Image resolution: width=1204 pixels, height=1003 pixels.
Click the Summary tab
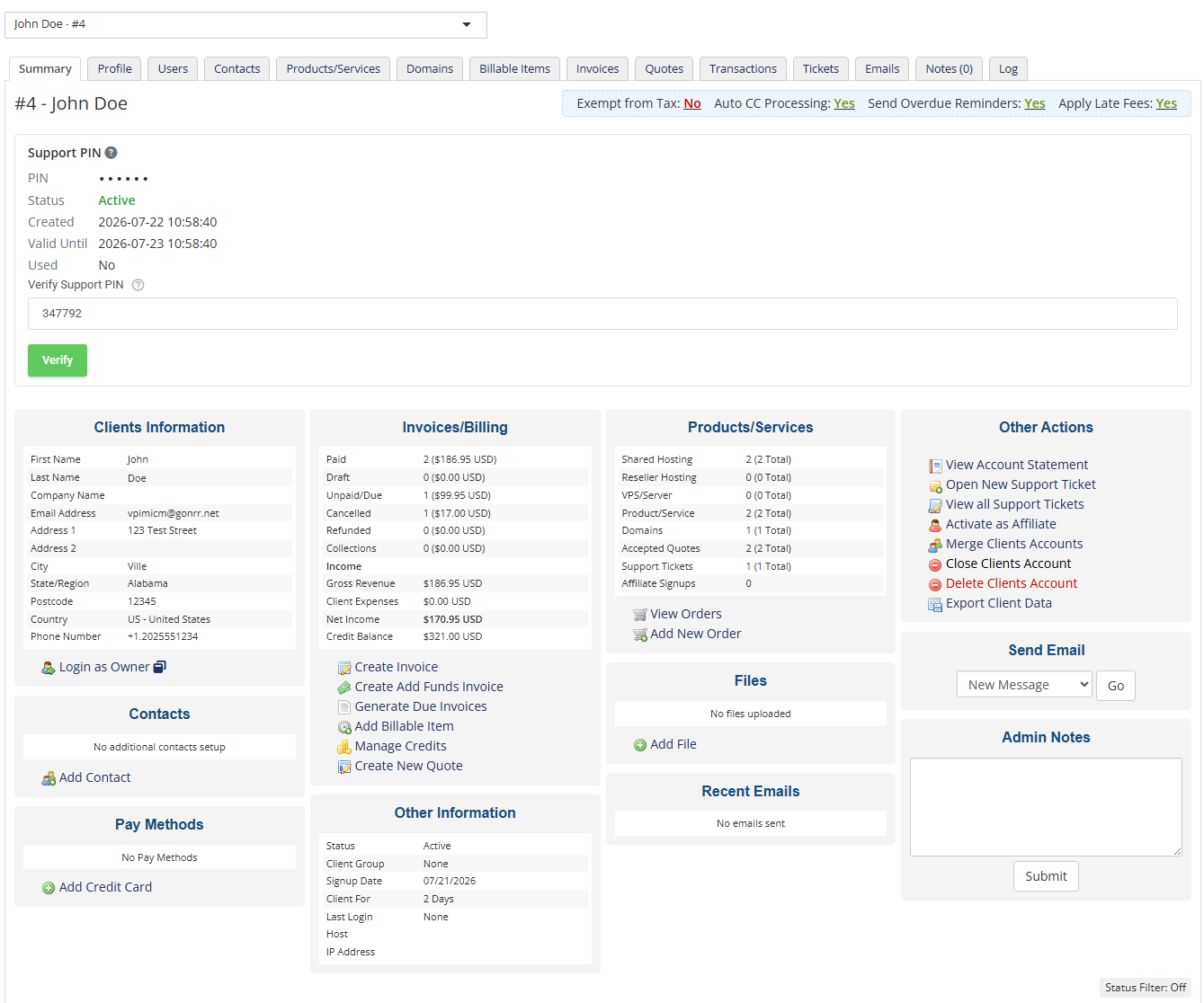(45, 69)
